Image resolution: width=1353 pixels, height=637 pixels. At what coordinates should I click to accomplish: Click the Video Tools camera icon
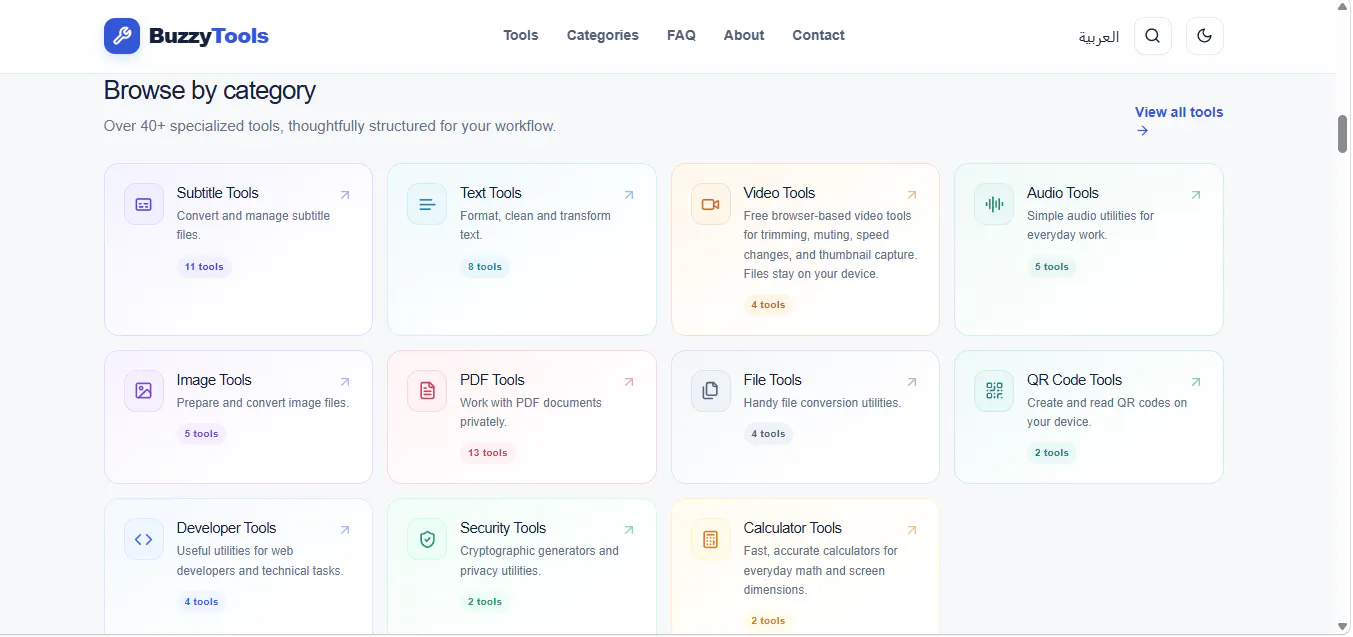[711, 204]
